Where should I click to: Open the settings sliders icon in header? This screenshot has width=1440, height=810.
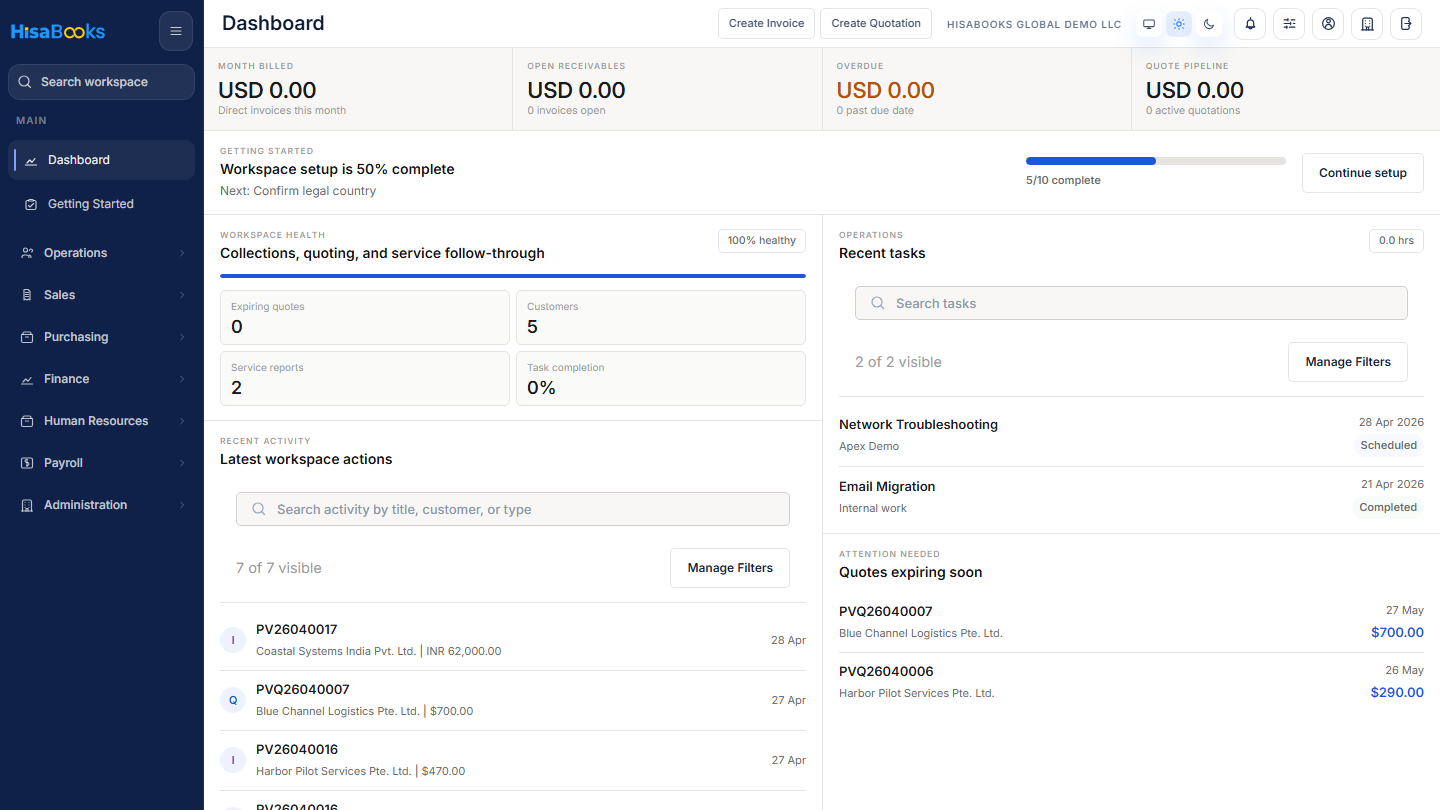[x=1289, y=24]
